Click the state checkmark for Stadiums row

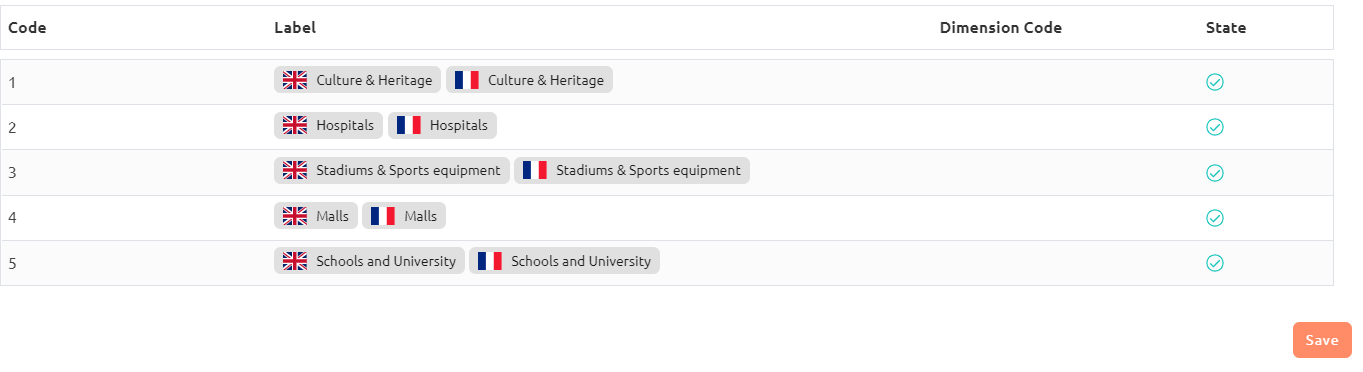(x=1215, y=173)
